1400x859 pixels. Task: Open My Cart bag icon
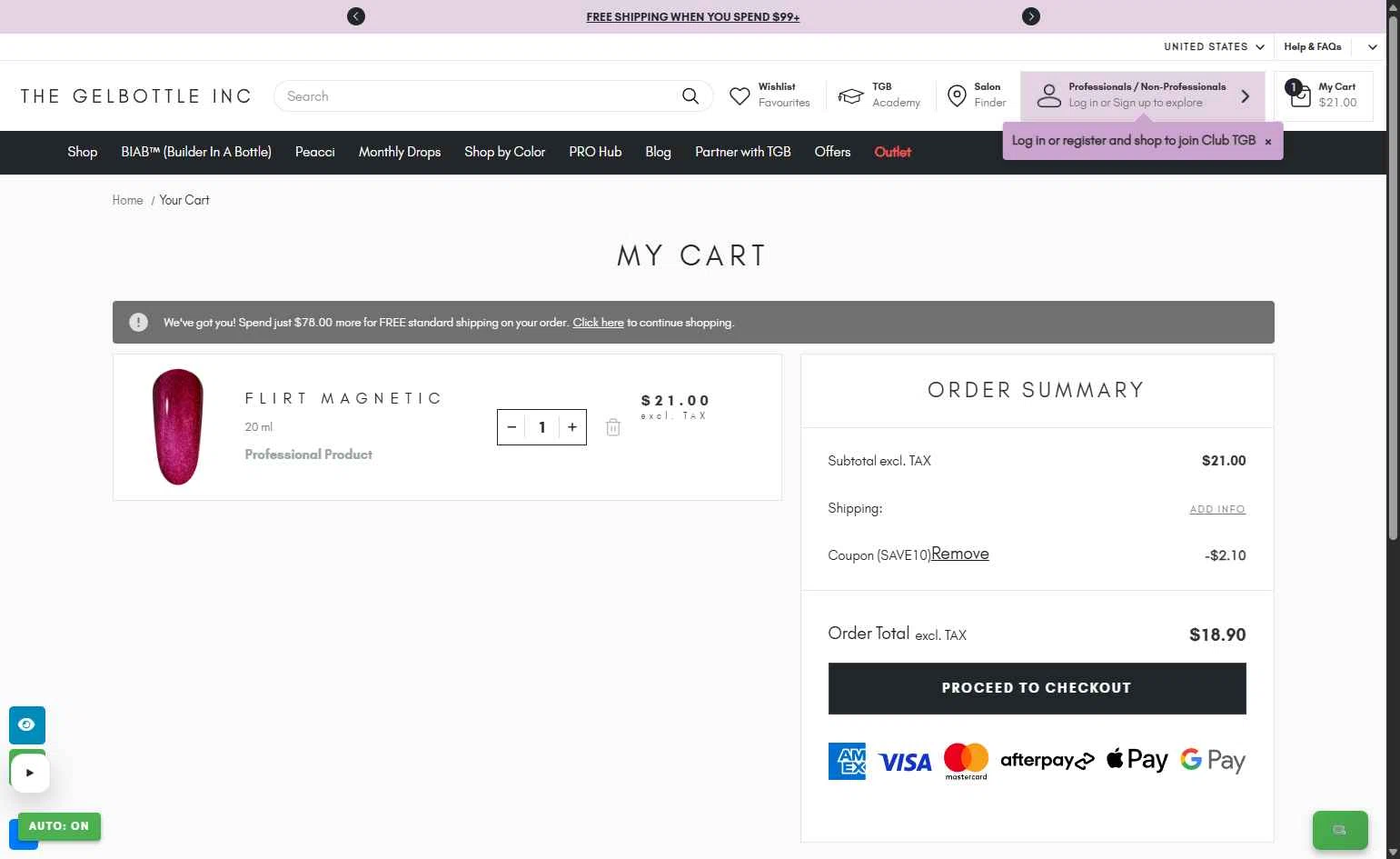point(1300,95)
